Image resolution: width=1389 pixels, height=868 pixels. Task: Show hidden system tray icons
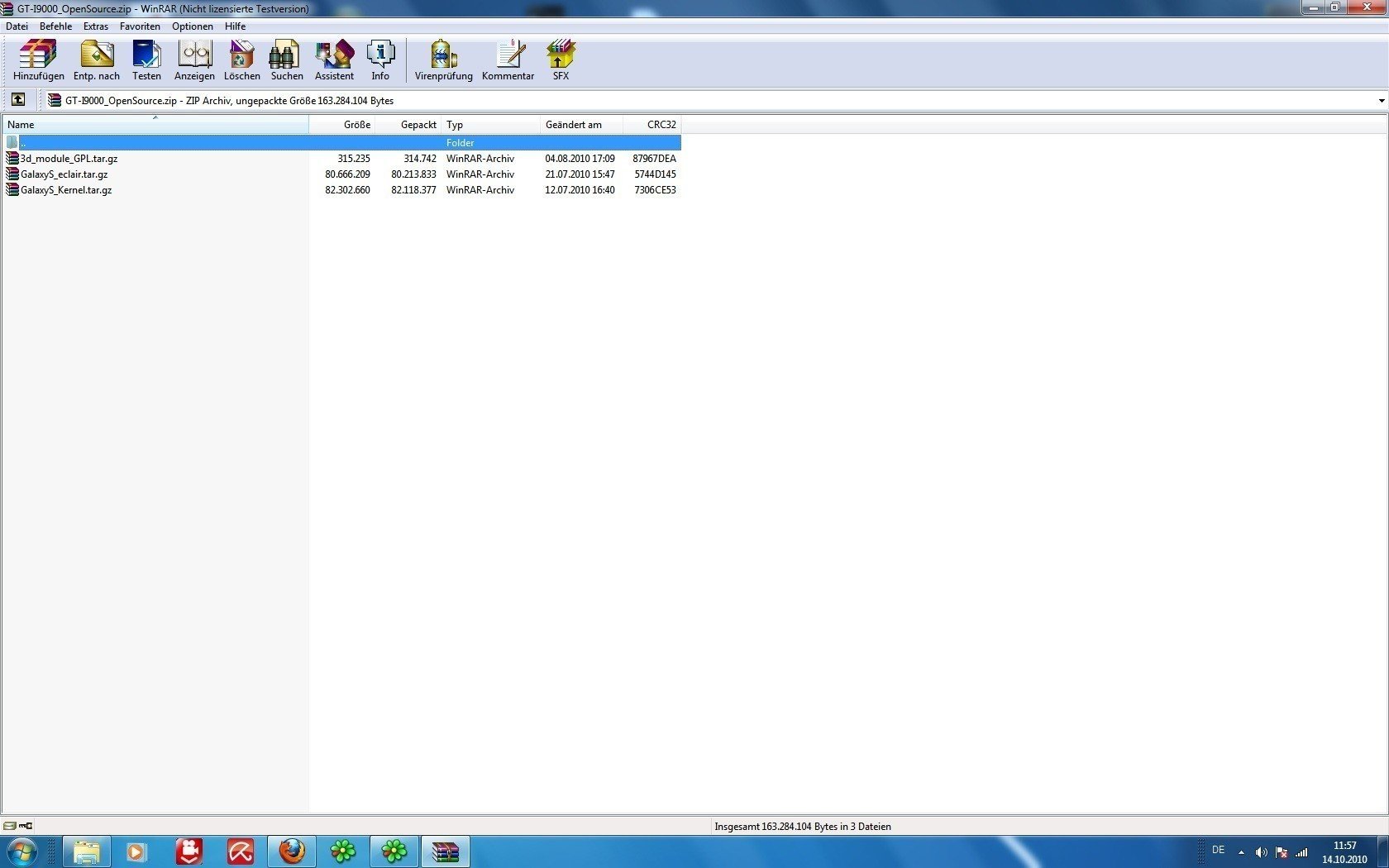pyautogui.click(x=1241, y=852)
